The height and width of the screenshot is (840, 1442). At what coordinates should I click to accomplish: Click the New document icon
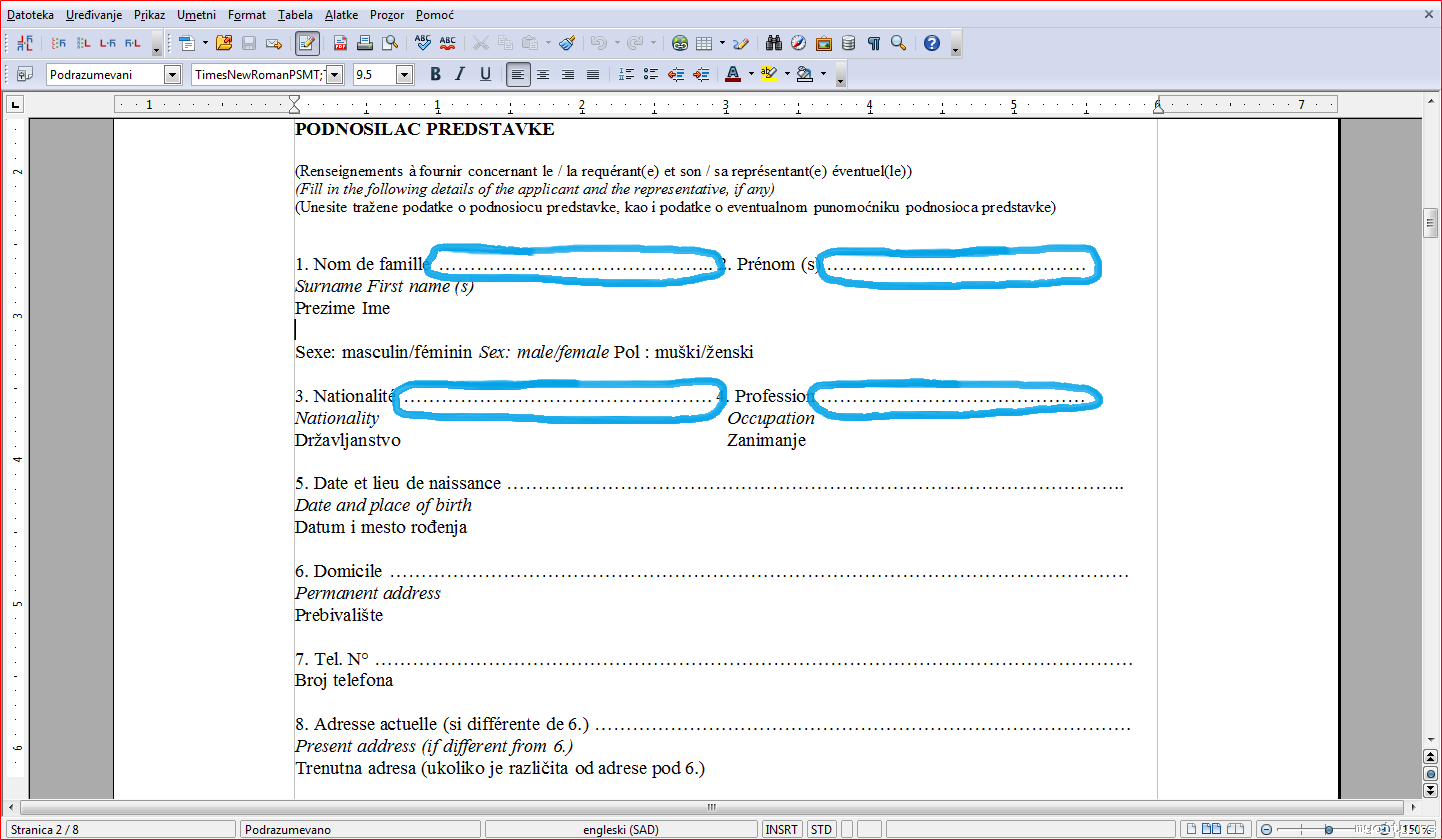pyautogui.click(x=187, y=43)
